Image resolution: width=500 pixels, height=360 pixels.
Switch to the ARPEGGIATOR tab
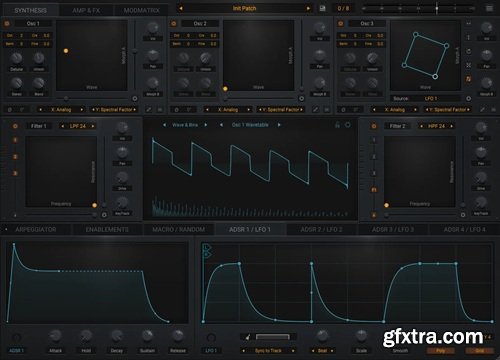(x=36, y=230)
